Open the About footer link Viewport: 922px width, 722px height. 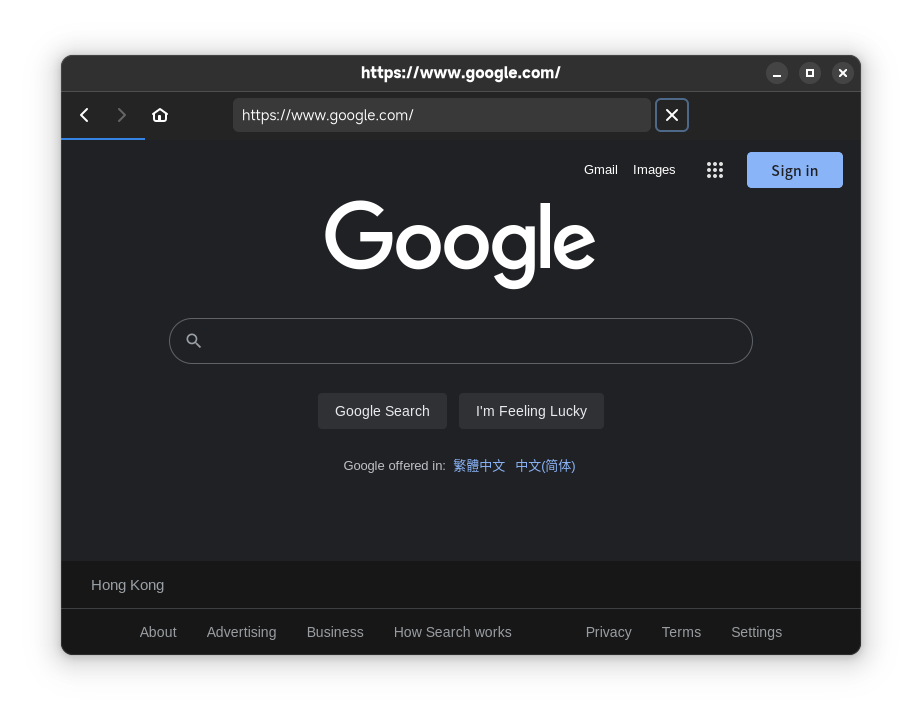point(158,632)
